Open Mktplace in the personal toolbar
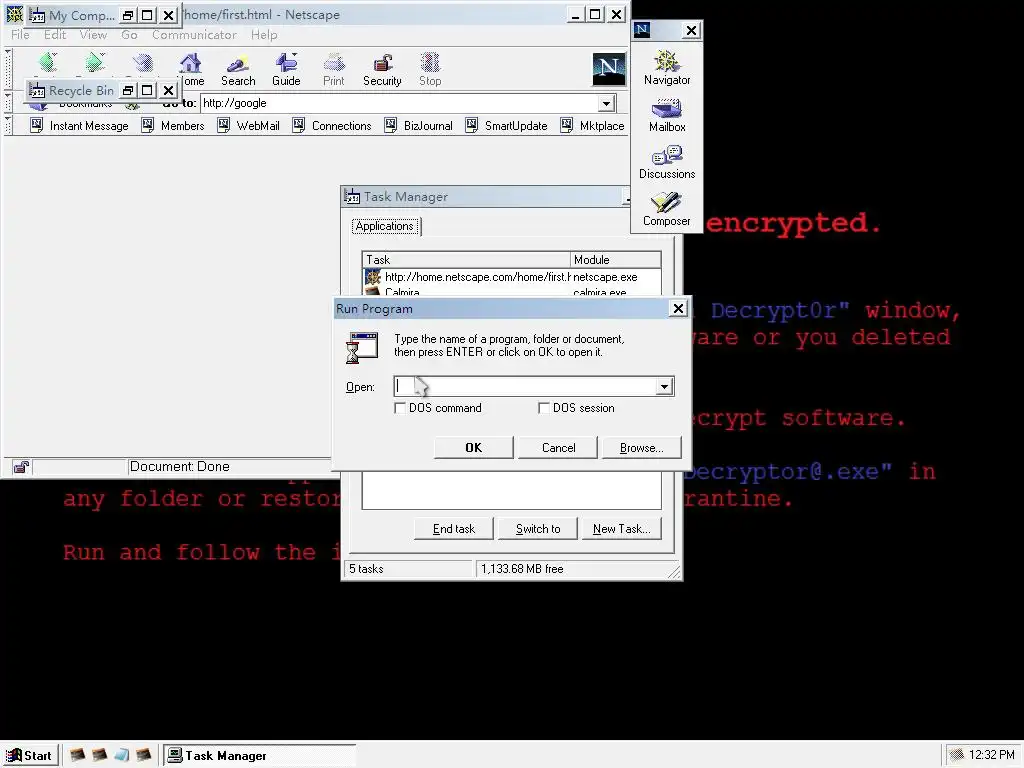 click(592, 125)
